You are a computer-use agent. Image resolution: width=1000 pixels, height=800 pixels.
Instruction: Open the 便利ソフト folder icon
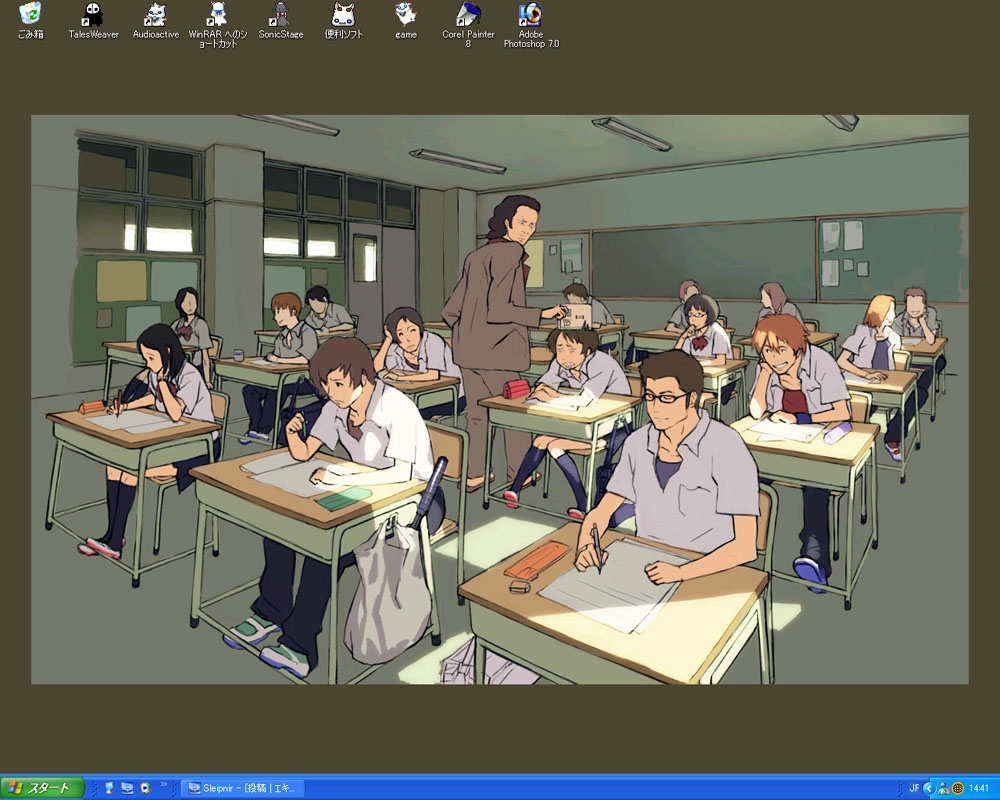[x=343, y=20]
